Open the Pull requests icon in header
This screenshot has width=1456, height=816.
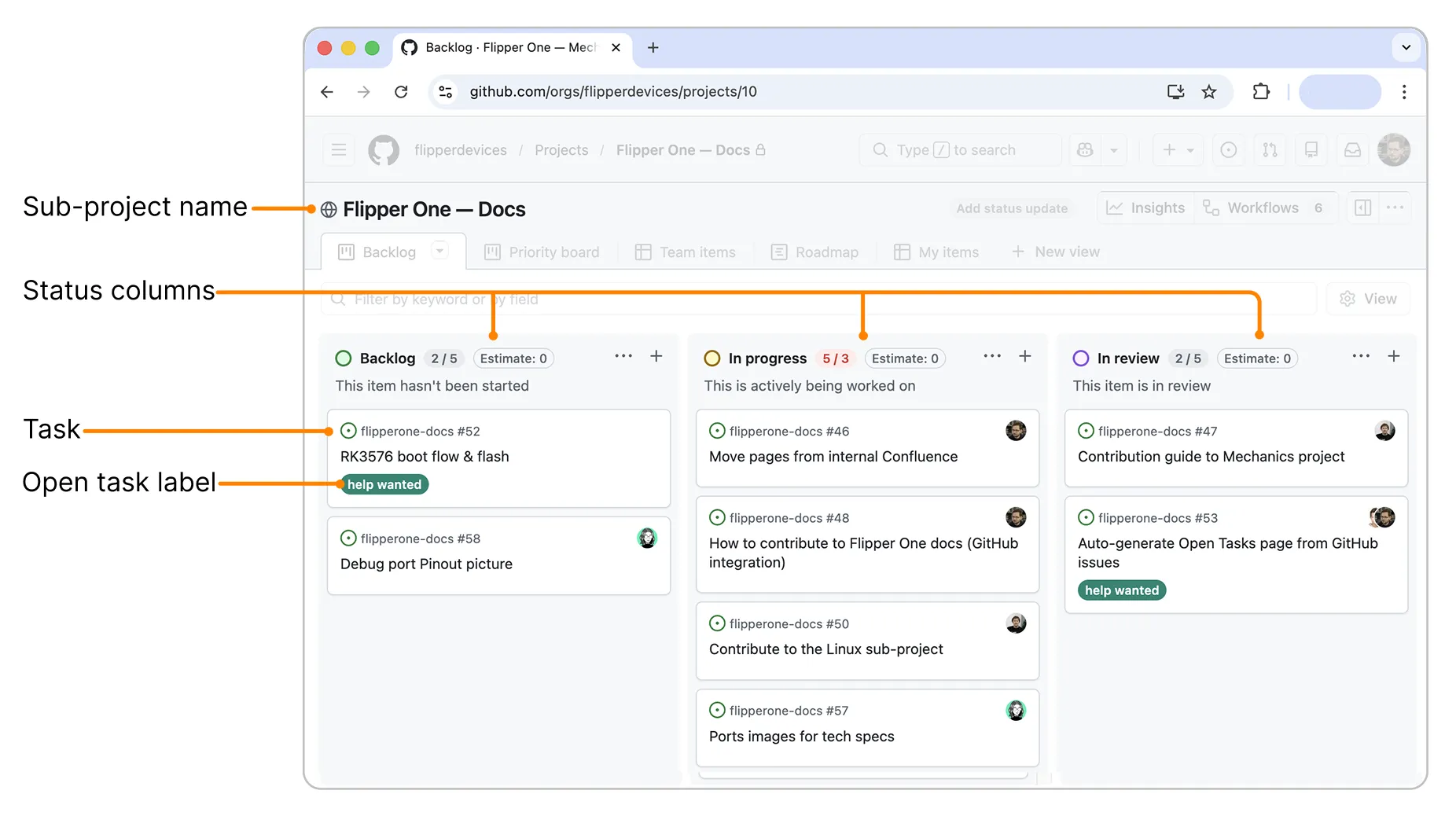(x=1270, y=150)
